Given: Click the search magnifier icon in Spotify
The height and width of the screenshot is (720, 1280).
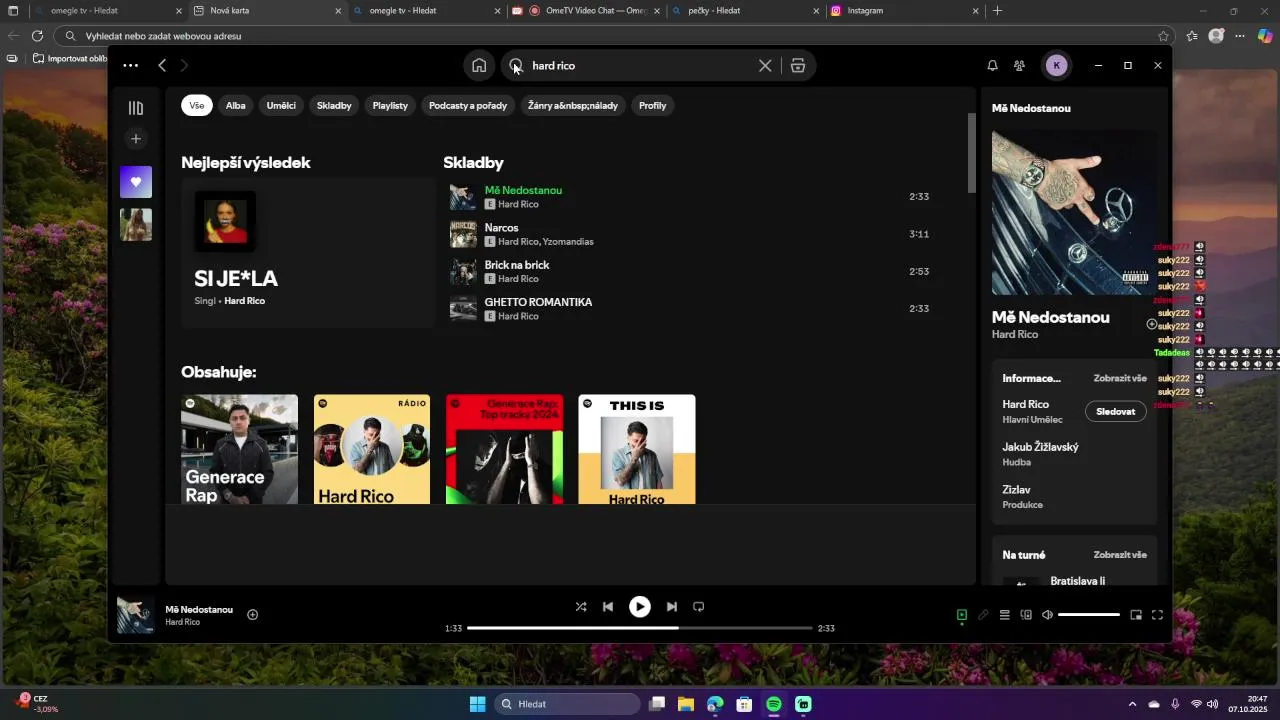Looking at the screenshot, I should pyautogui.click(x=516, y=66).
